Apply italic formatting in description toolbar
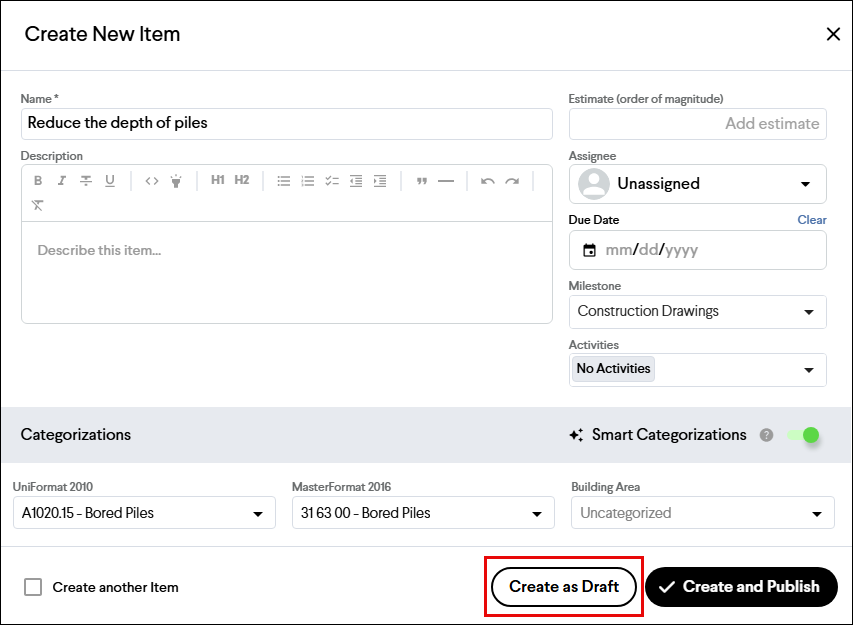The height and width of the screenshot is (625, 853). point(61,181)
